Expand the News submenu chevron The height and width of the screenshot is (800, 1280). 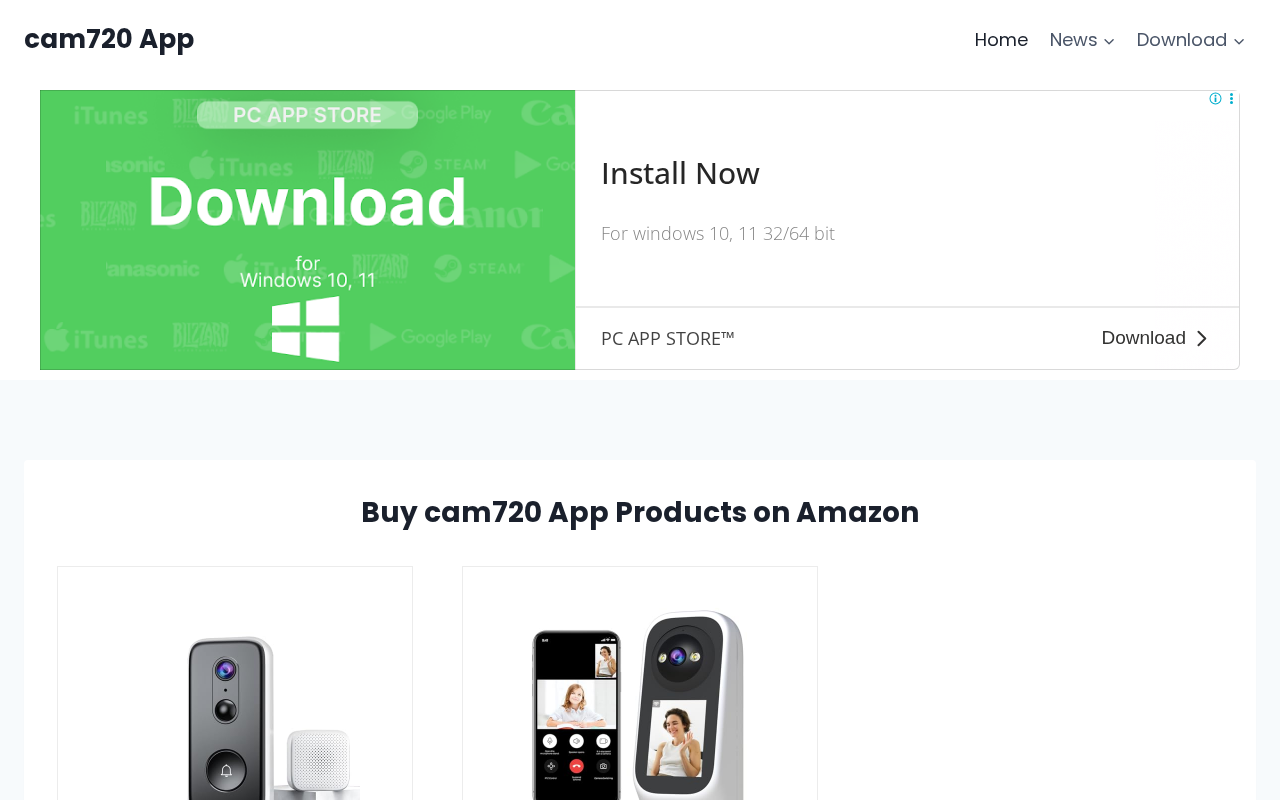point(1109,41)
